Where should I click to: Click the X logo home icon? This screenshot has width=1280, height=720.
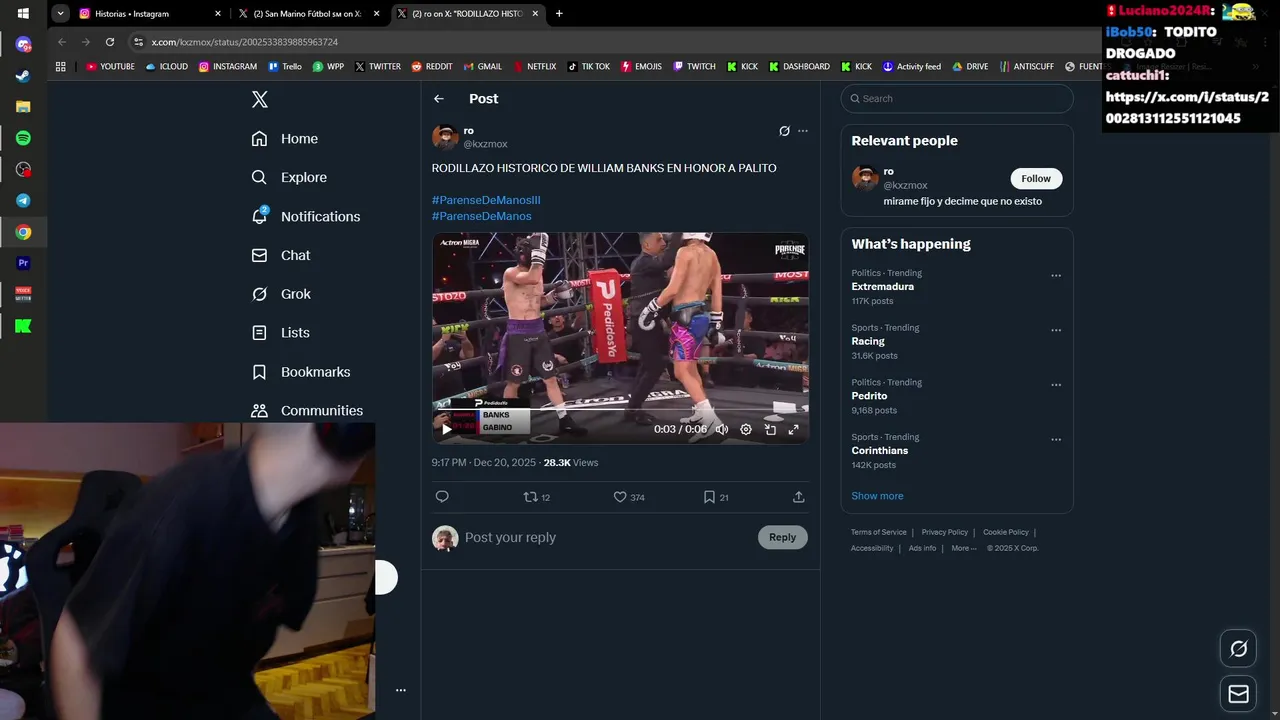[260, 99]
